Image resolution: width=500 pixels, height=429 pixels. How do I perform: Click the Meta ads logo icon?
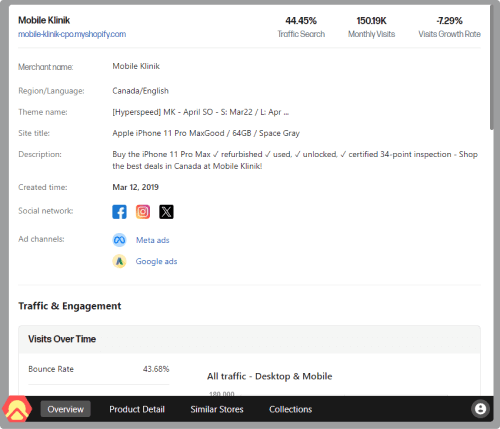(x=119, y=240)
